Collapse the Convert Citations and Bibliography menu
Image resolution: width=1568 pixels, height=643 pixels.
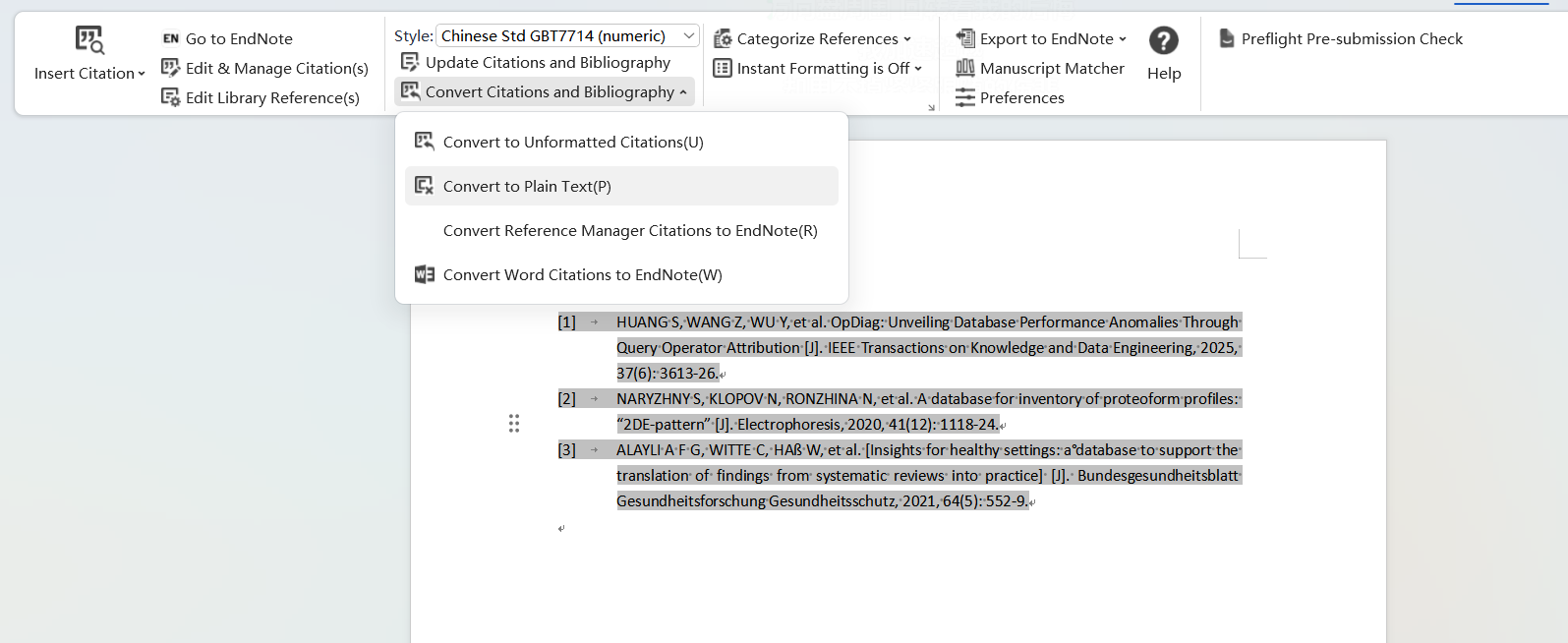pos(683,92)
